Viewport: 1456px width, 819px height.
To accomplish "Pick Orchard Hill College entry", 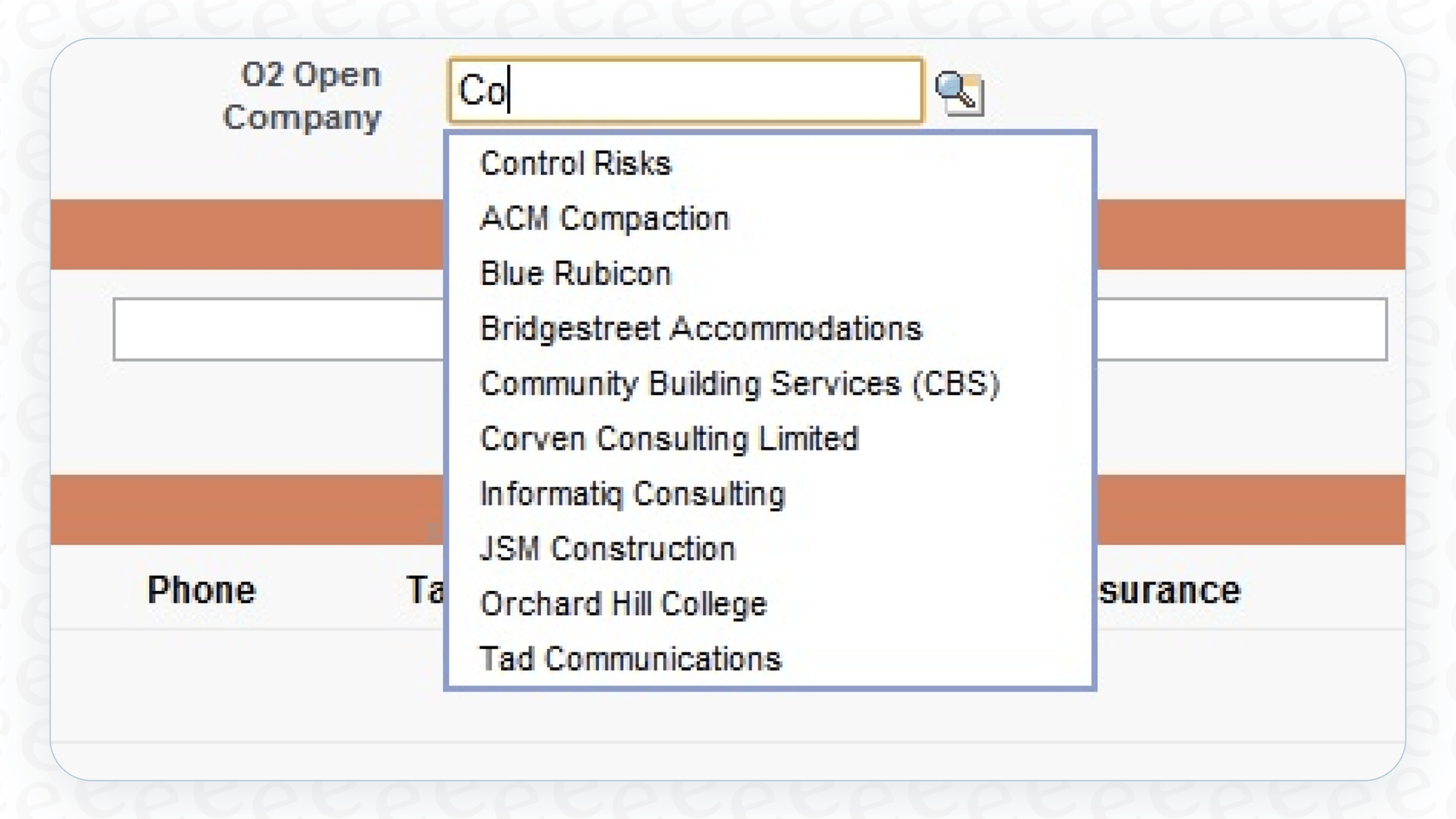I will tap(623, 604).
